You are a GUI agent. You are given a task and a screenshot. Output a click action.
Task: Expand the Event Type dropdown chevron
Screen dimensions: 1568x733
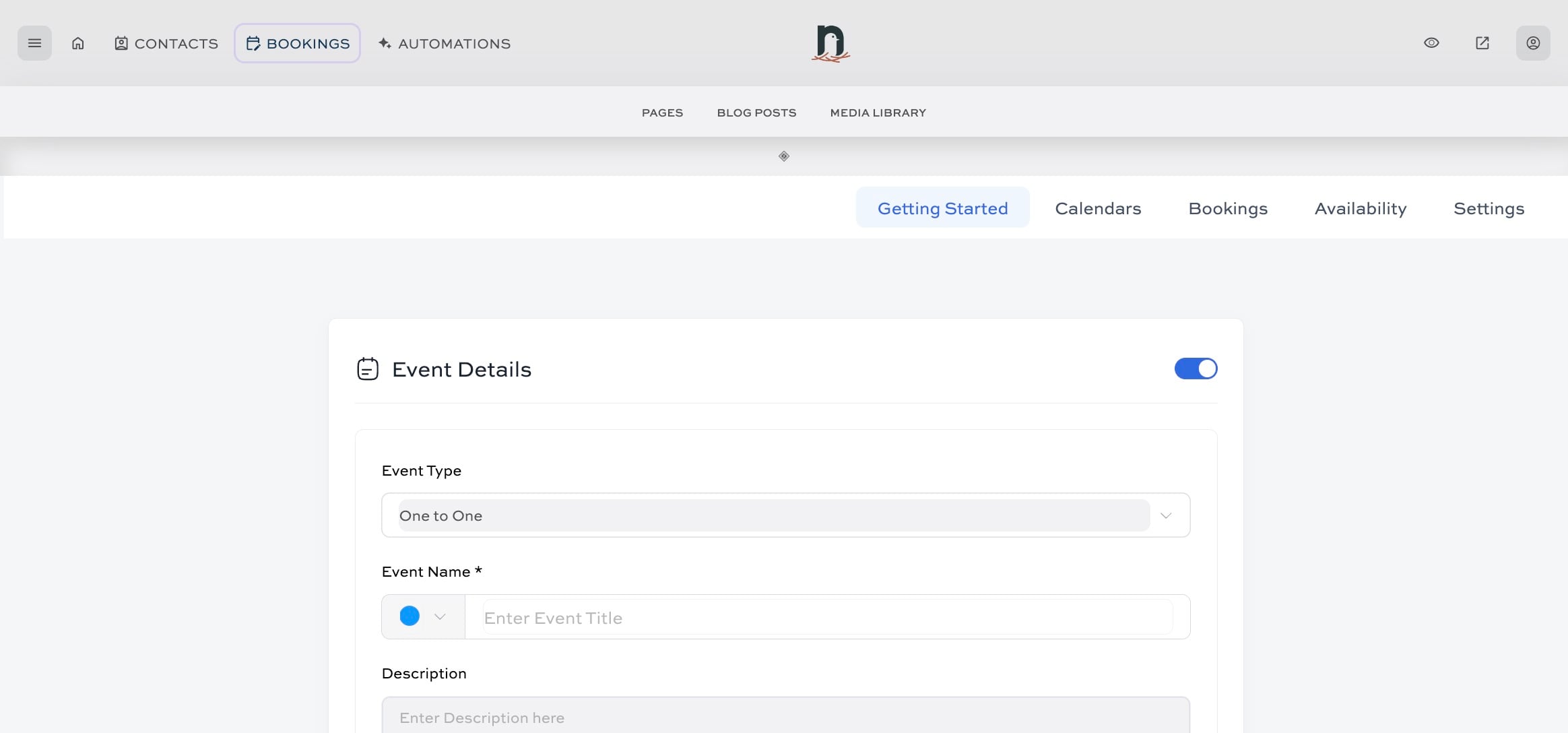[x=1166, y=515]
